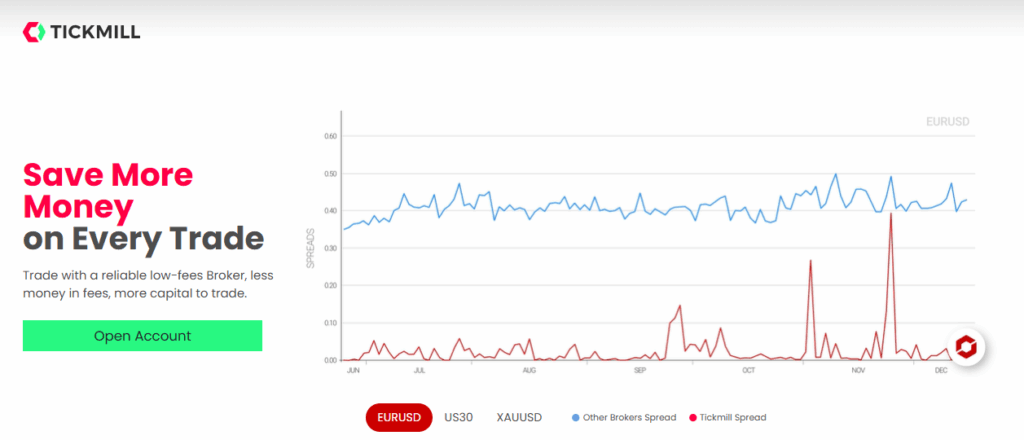Image resolution: width=1024 pixels, height=440 pixels.
Task: Toggle Tickmill Spread legend item
Action: coord(728,417)
